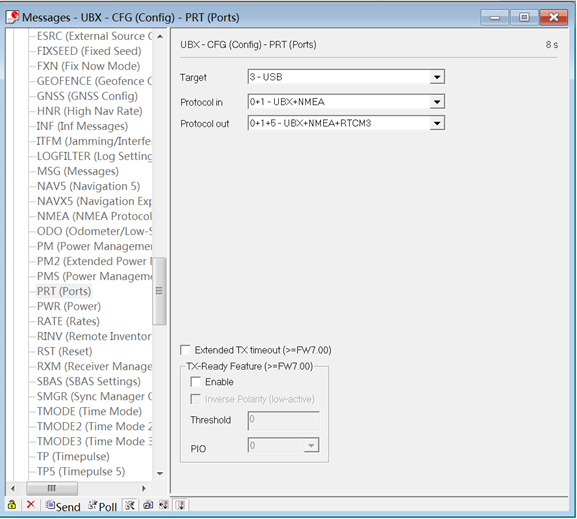Select RXM (Receiver Manager) entry

[x=94, y=366]
